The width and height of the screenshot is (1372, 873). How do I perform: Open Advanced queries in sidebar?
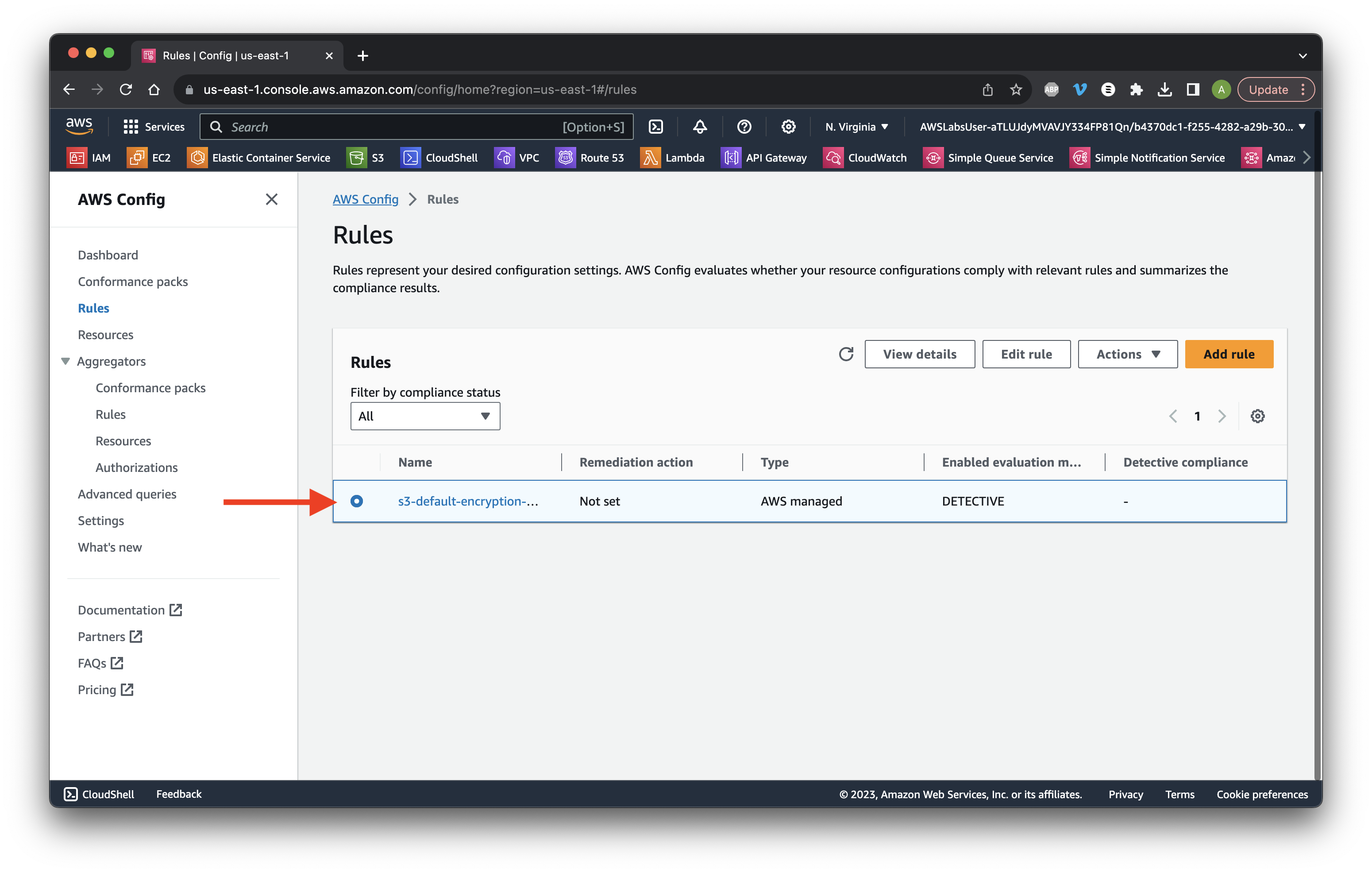127,494
